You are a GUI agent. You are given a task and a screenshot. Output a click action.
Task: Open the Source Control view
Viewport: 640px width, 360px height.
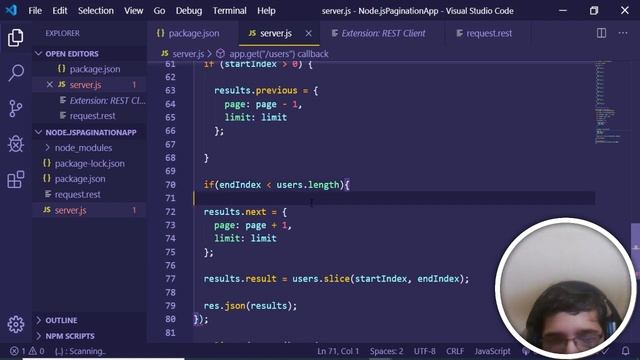click(x=16, y=109)
